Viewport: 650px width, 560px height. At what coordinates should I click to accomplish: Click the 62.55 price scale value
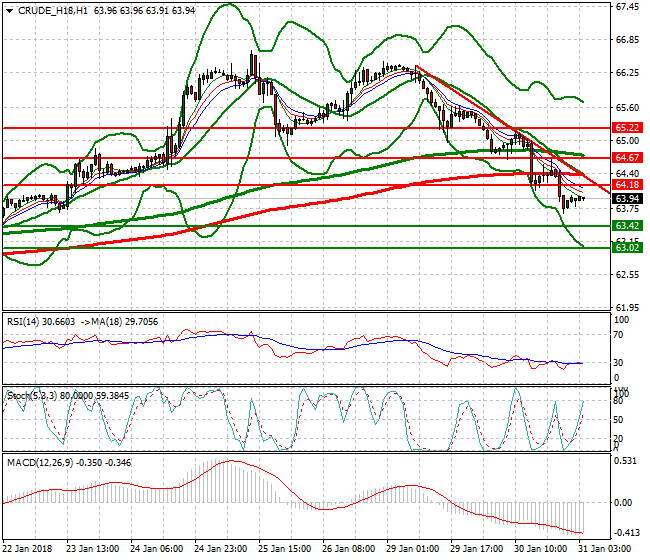point(627,275)
